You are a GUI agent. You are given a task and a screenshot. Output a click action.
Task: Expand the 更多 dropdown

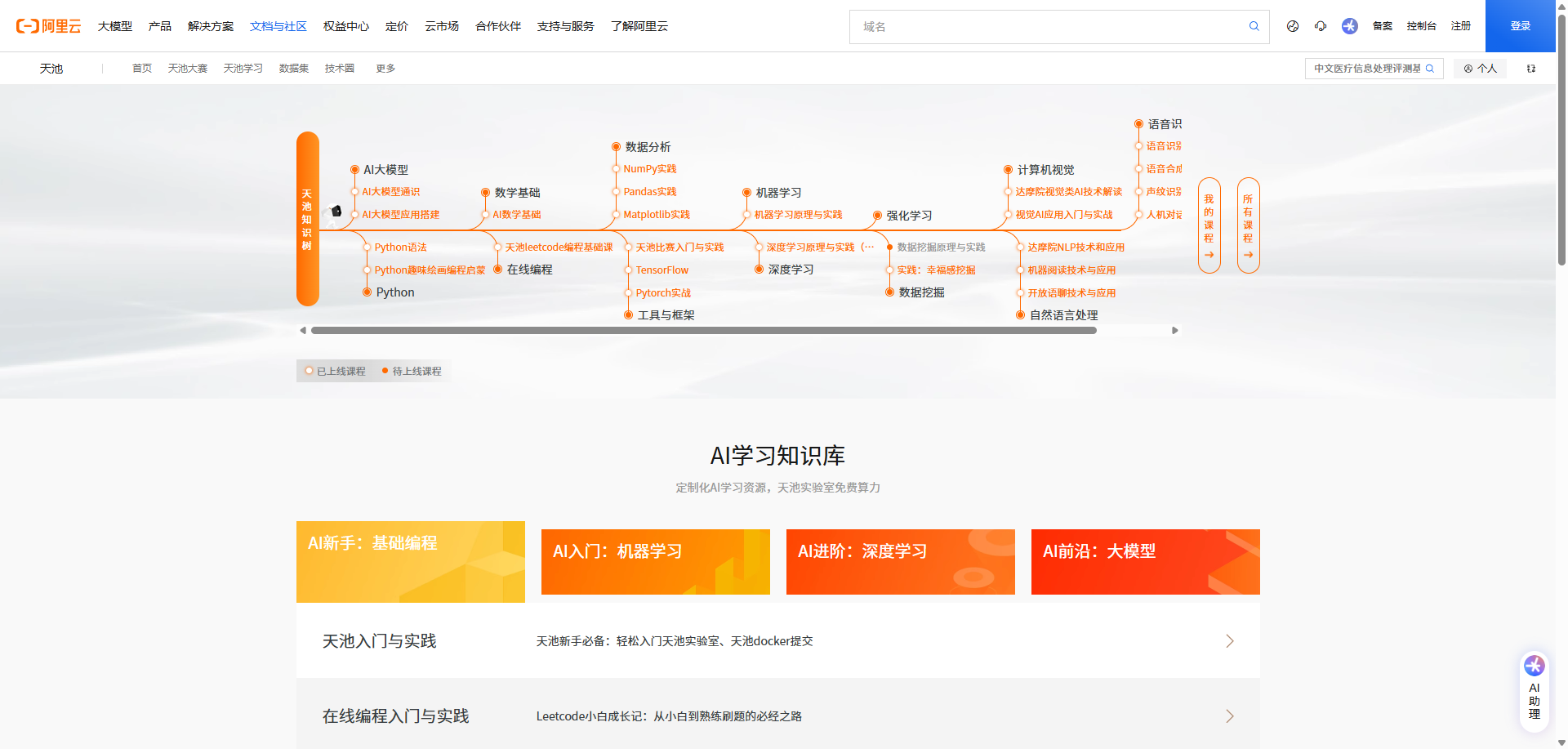pyautogui.click(x=385, y=69)
